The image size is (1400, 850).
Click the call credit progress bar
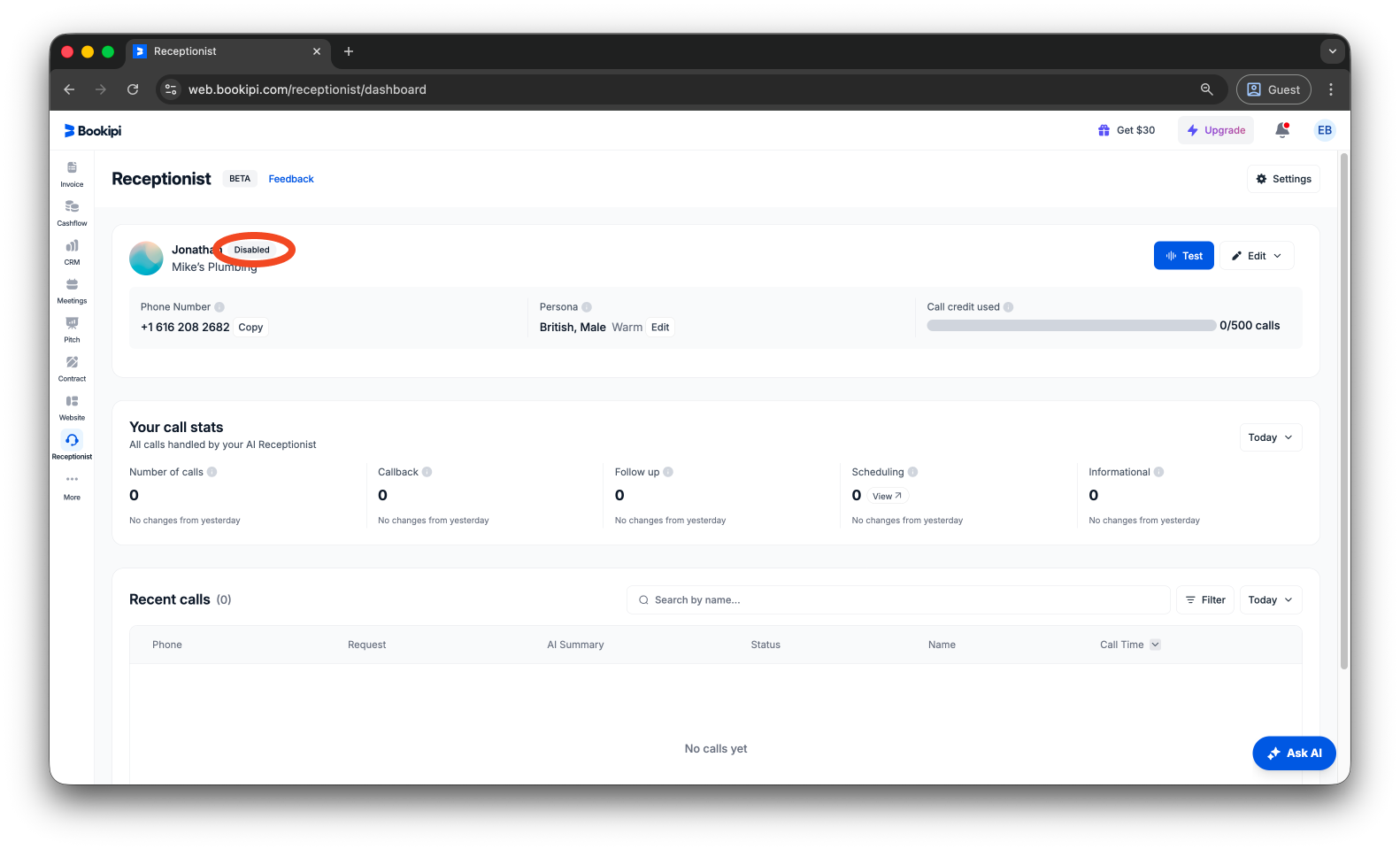click(1071, 326)
